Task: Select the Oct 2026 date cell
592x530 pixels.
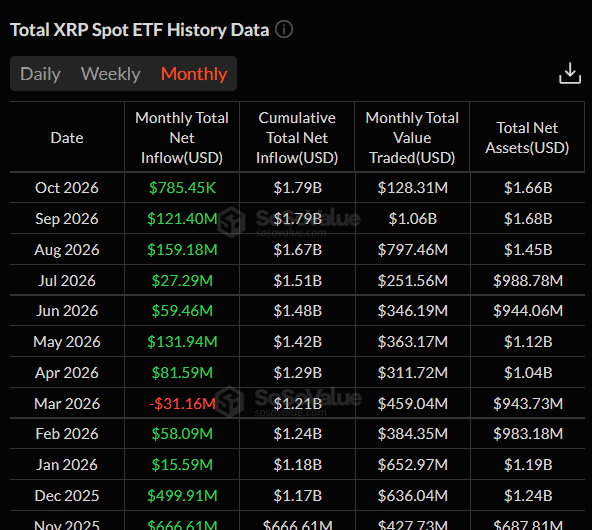Action: 67,188
